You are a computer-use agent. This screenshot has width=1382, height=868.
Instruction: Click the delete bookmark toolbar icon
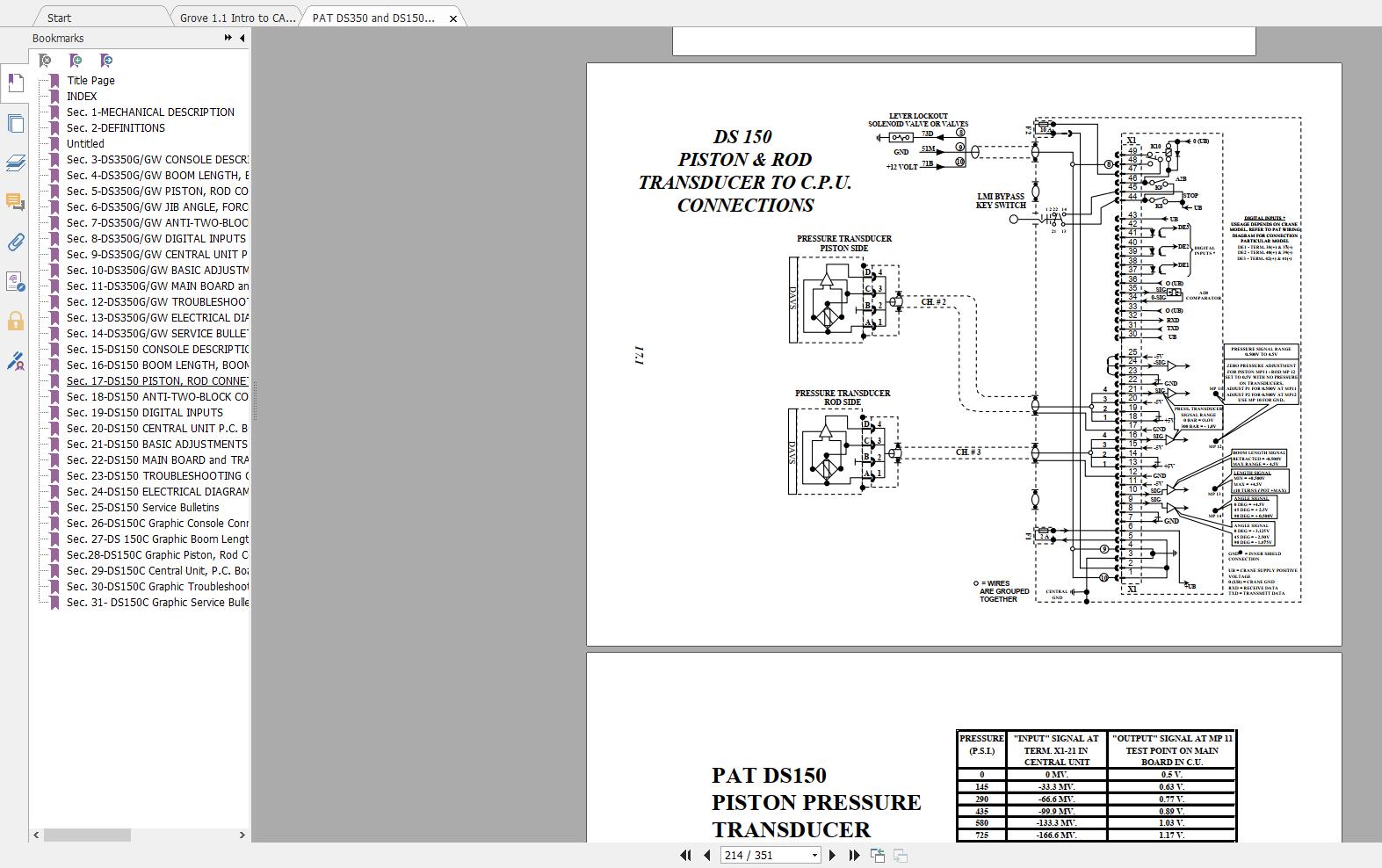pyautogui.click(x=45, y=61)
